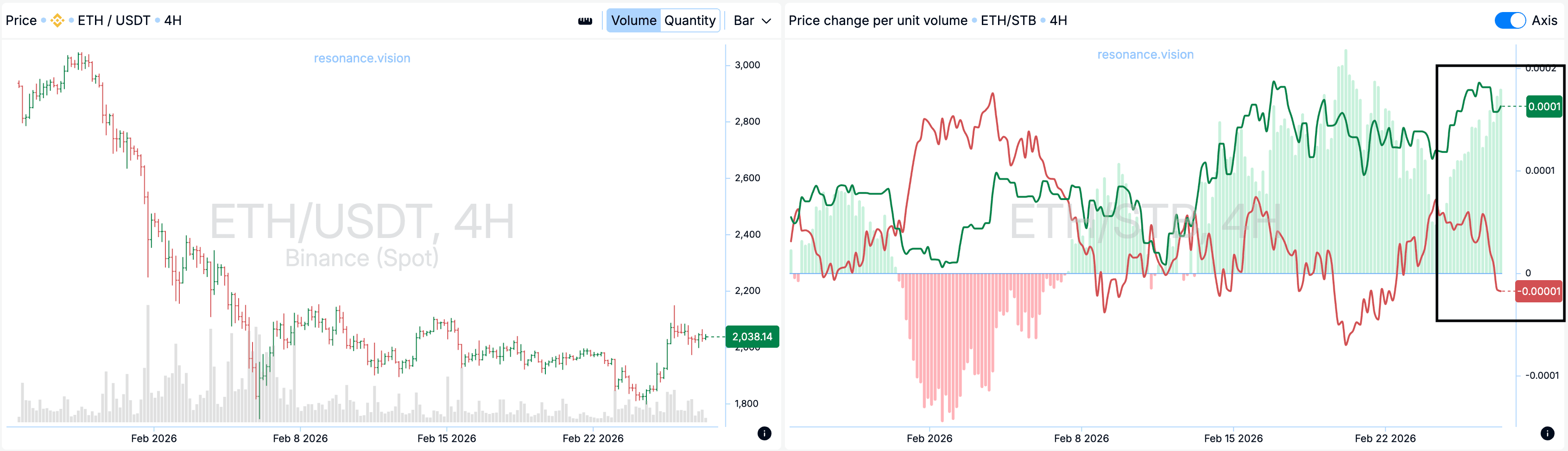The width and height of the screenshot is (1568, 451).
Task: Click the chevron next to Bar
Action: [x=767, y=21]
